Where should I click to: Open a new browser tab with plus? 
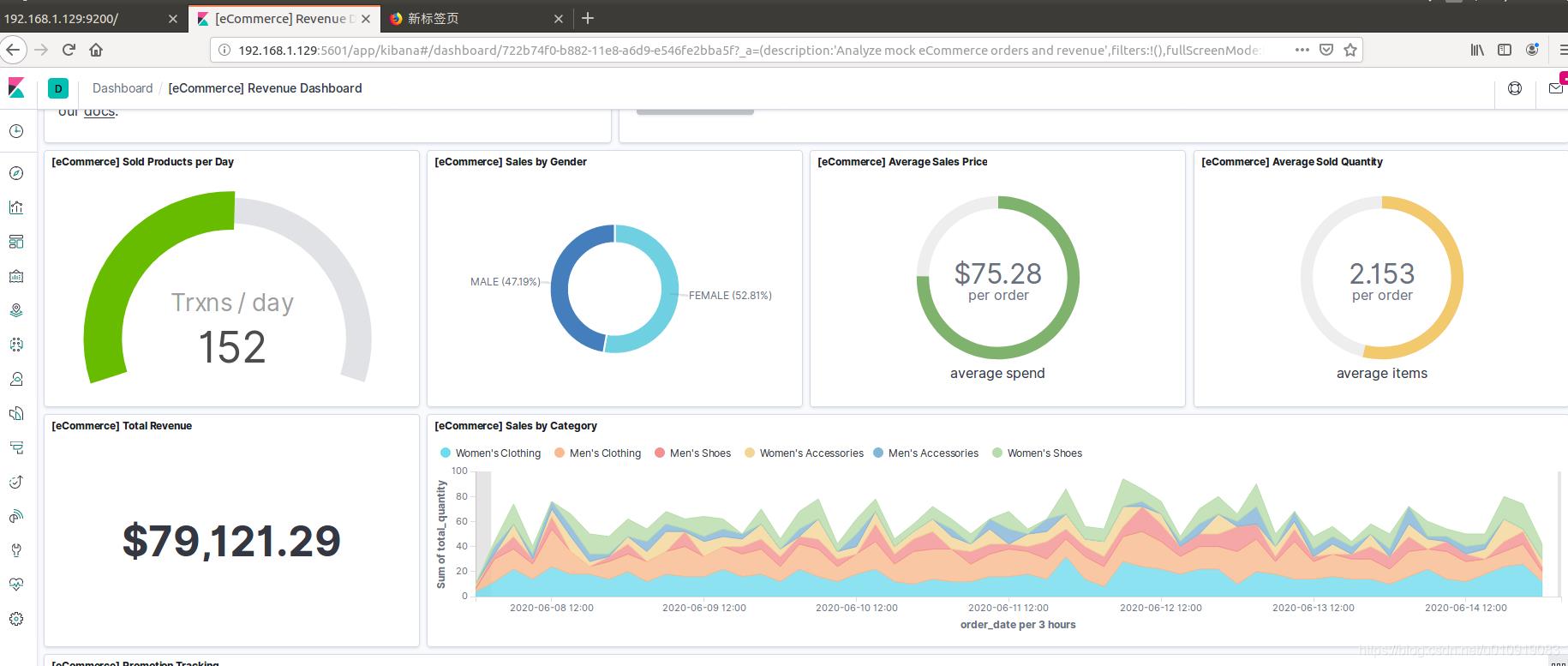588,18
